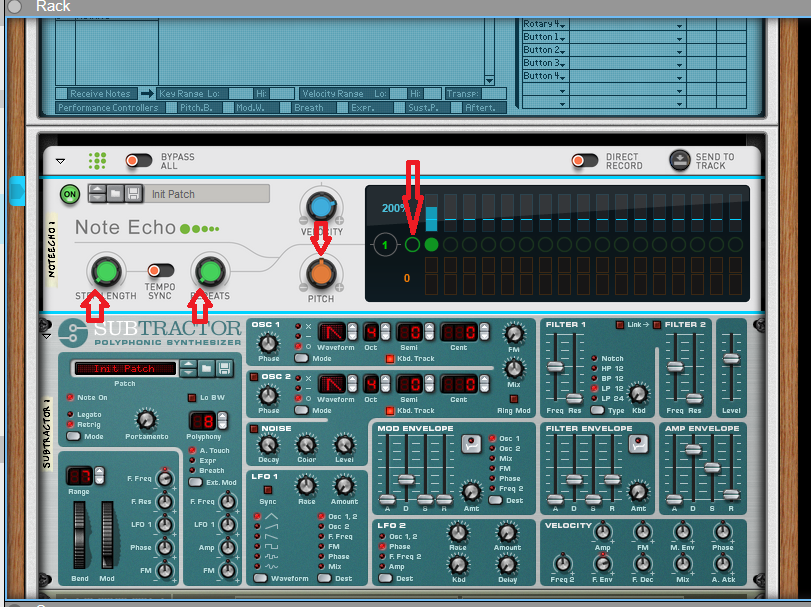Click the Filter 1 Freq slider
This screenshot has height=607, width=811.
click(x=555, y=367)
